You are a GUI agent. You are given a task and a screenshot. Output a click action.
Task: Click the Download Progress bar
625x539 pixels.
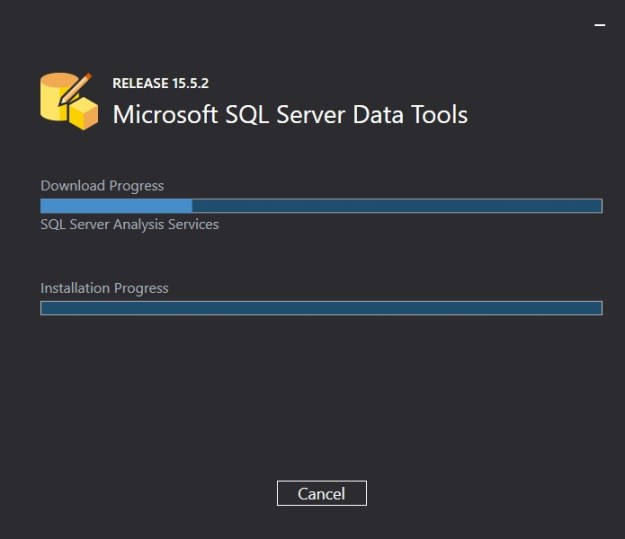[321, 206]
